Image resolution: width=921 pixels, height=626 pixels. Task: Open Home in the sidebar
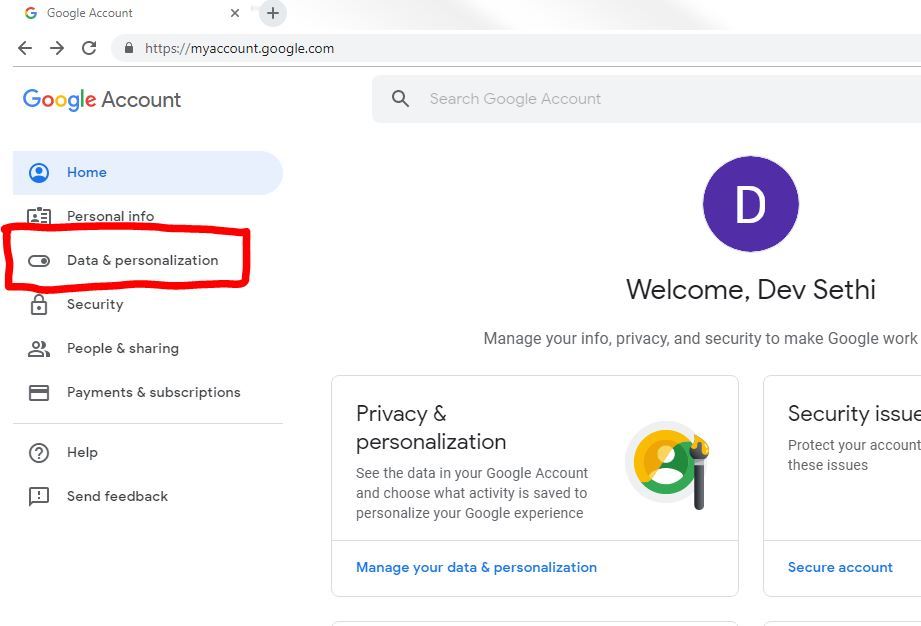click(147, 173)
